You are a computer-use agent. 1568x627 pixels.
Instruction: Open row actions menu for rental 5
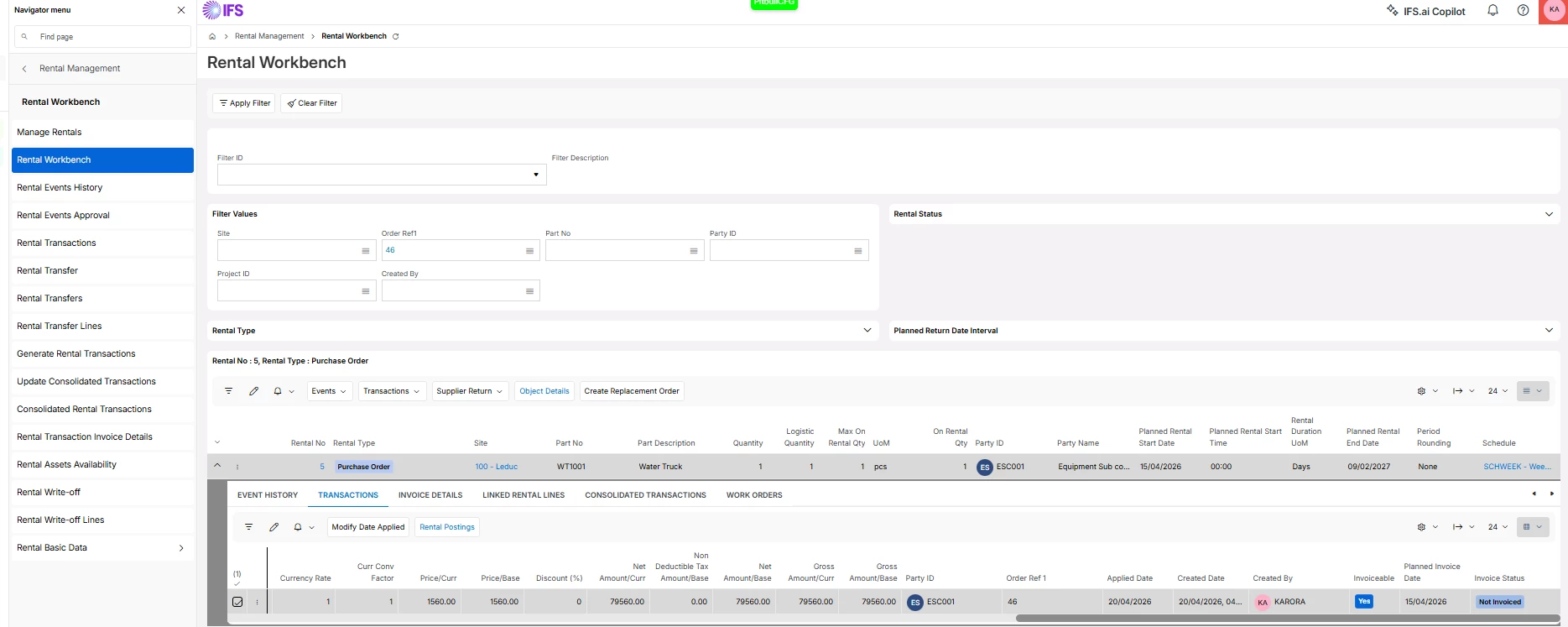(x=237, y=467)
